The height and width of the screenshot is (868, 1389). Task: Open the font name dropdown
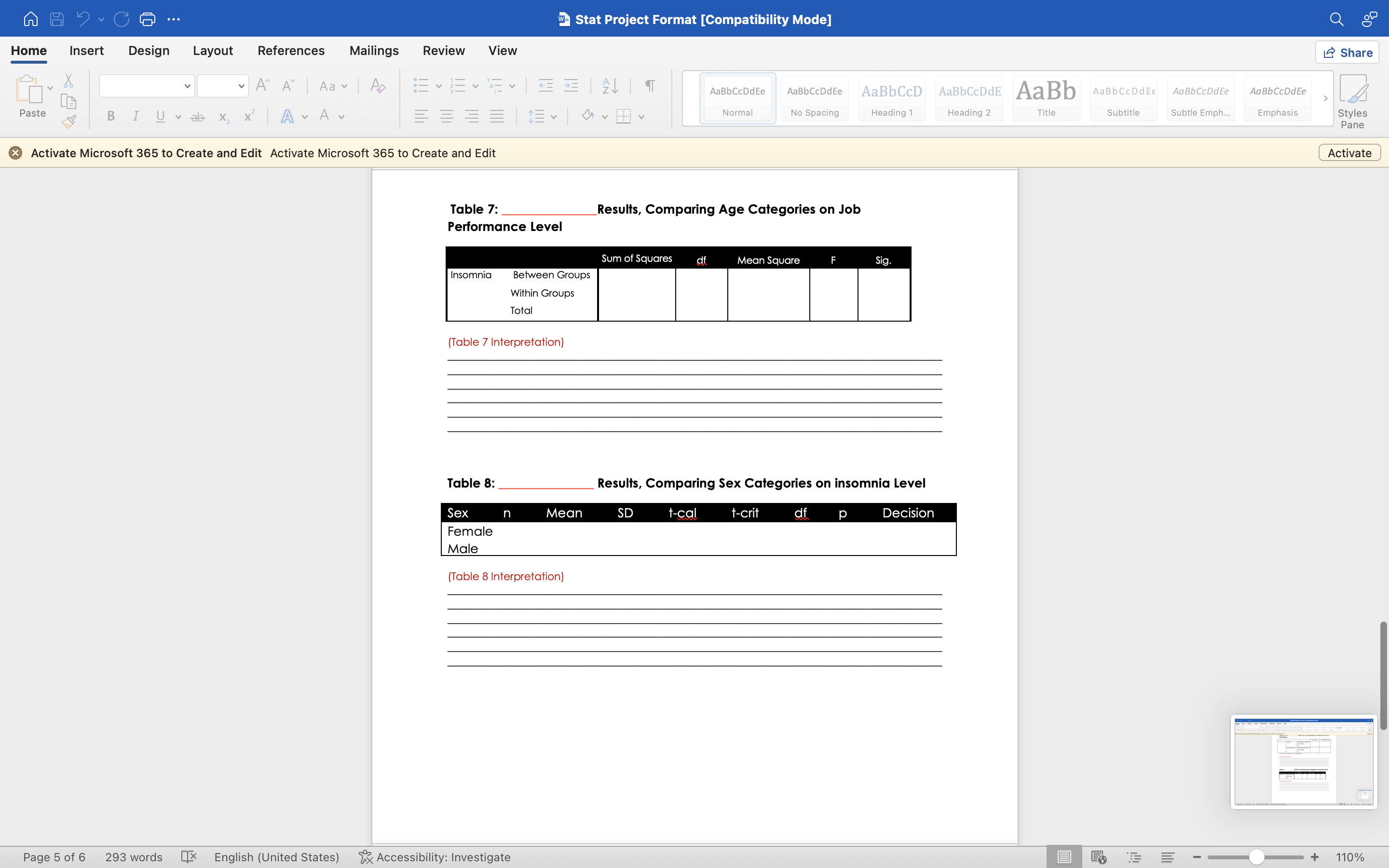[x=187, y=86]
